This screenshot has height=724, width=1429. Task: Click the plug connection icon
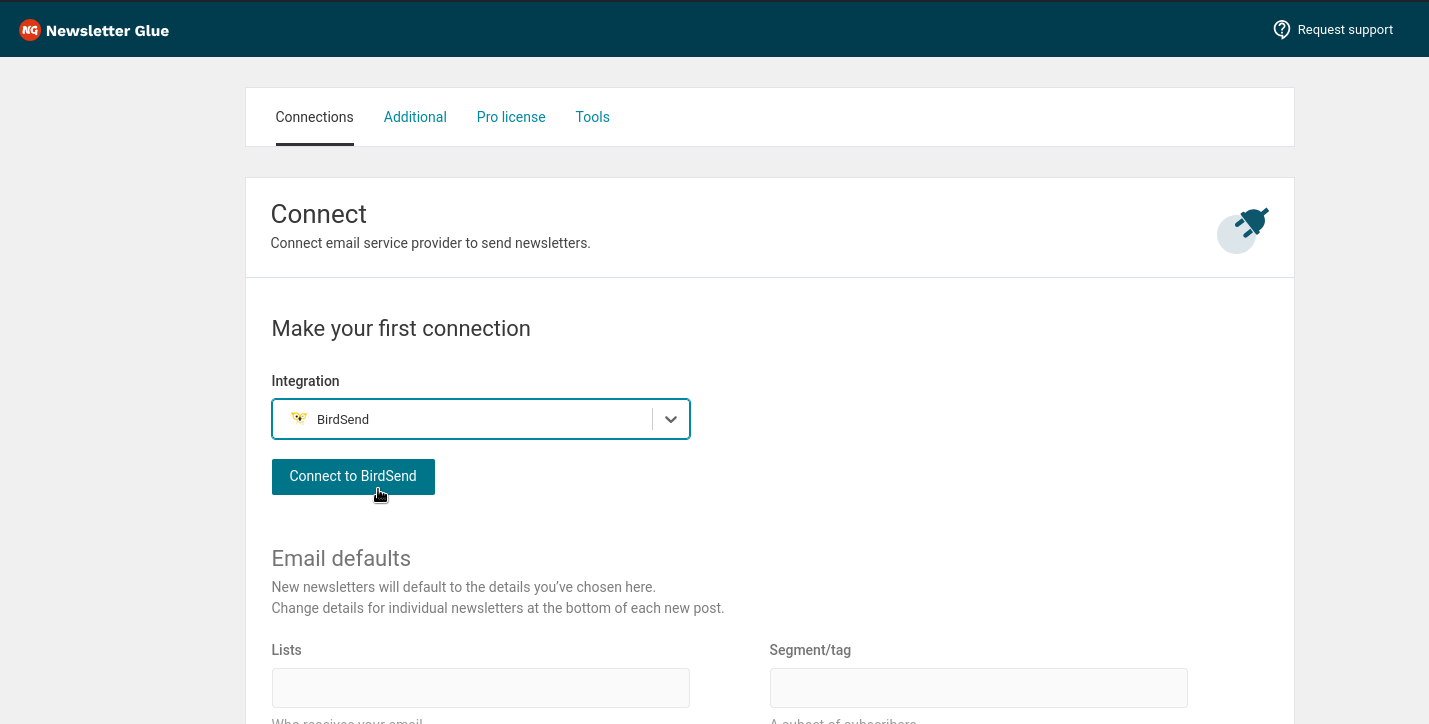1243,230
